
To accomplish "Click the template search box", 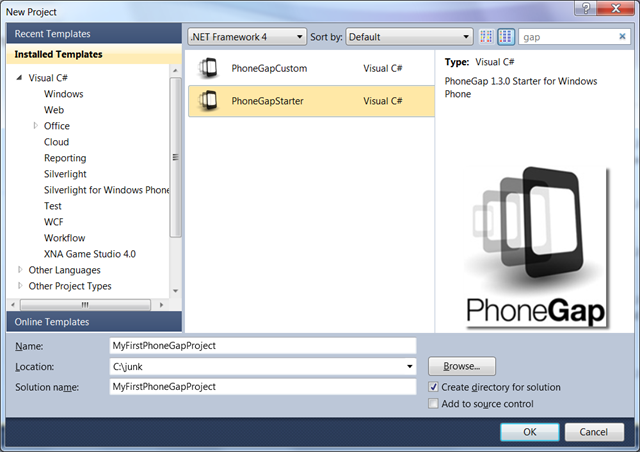I will tap(569, 37).
